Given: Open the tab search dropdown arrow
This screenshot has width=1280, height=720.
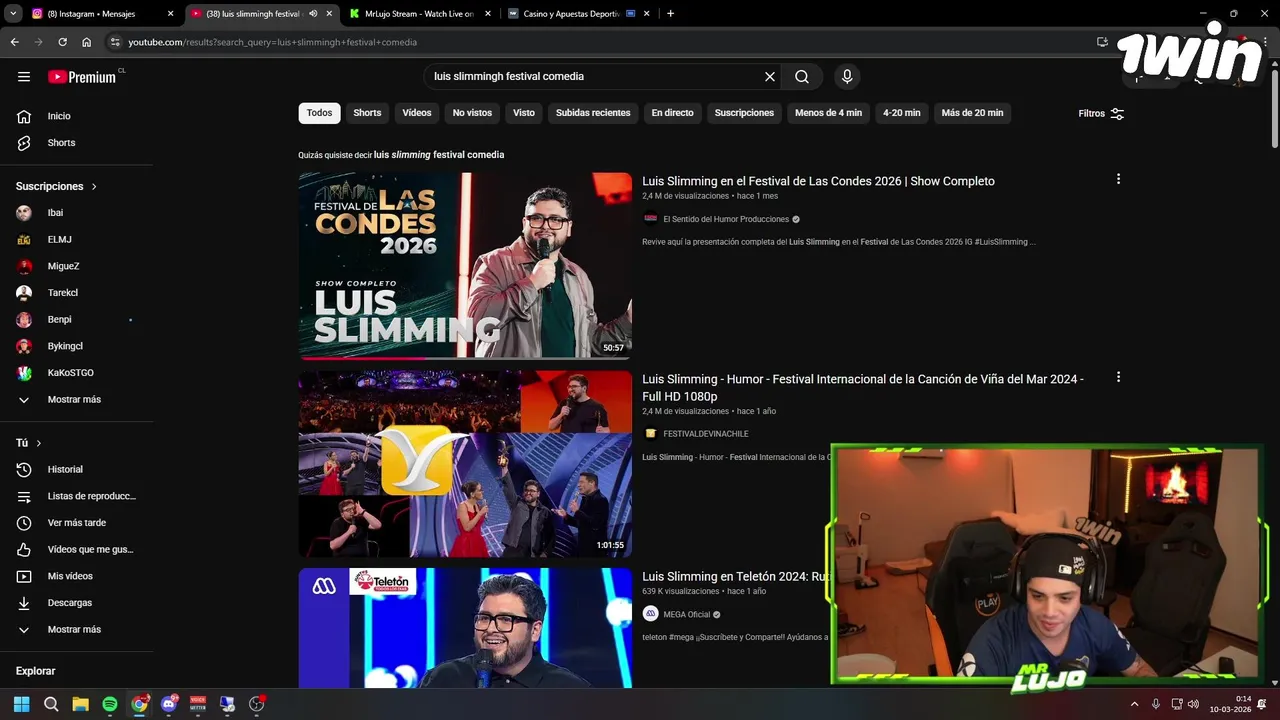Looking at the screenshot, I should (x=13, y=14).
